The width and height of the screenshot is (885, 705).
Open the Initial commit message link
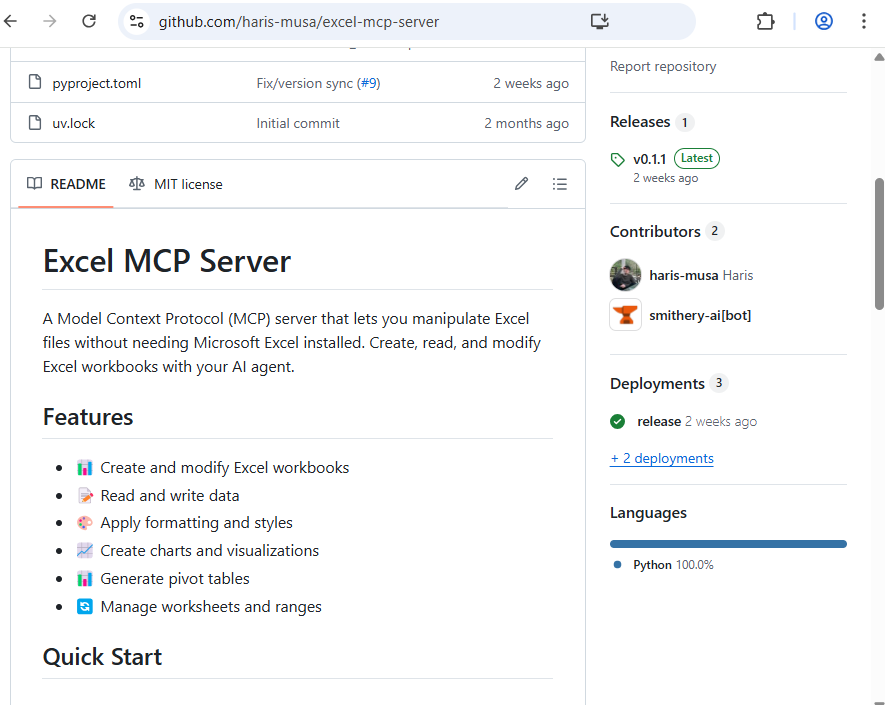click(298, 123)
